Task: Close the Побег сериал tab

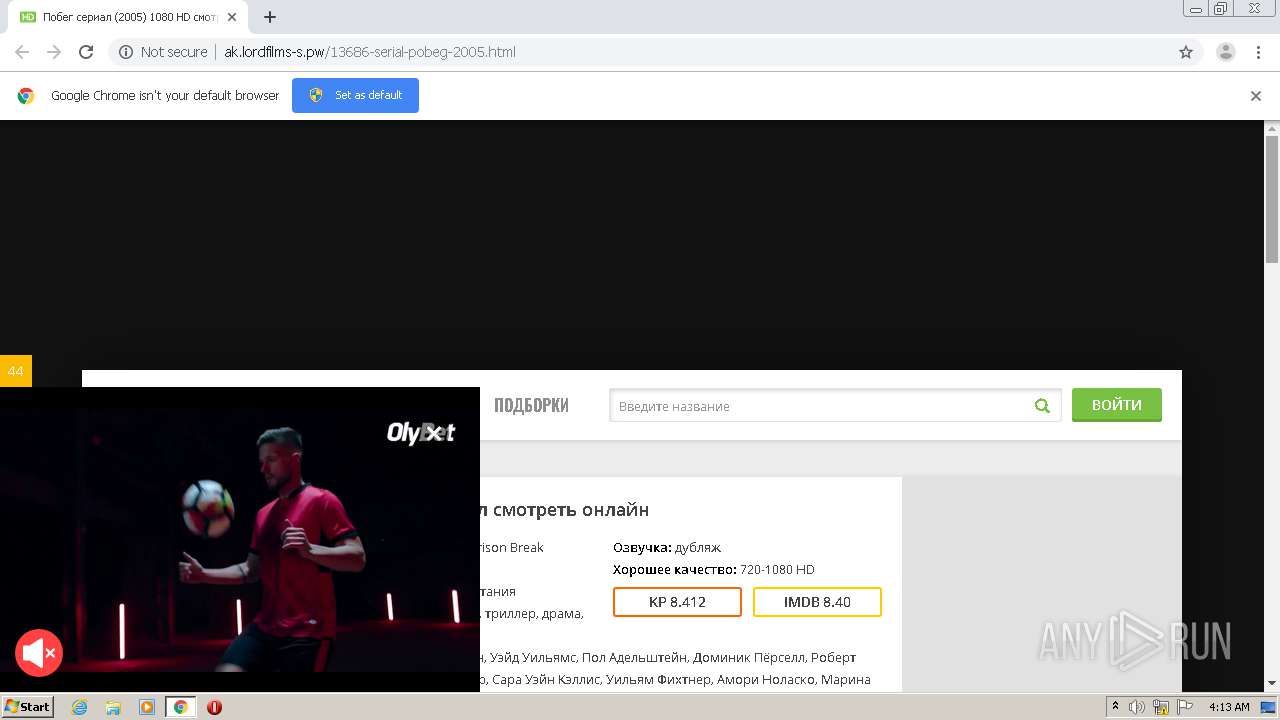Action: pos(232,17)
